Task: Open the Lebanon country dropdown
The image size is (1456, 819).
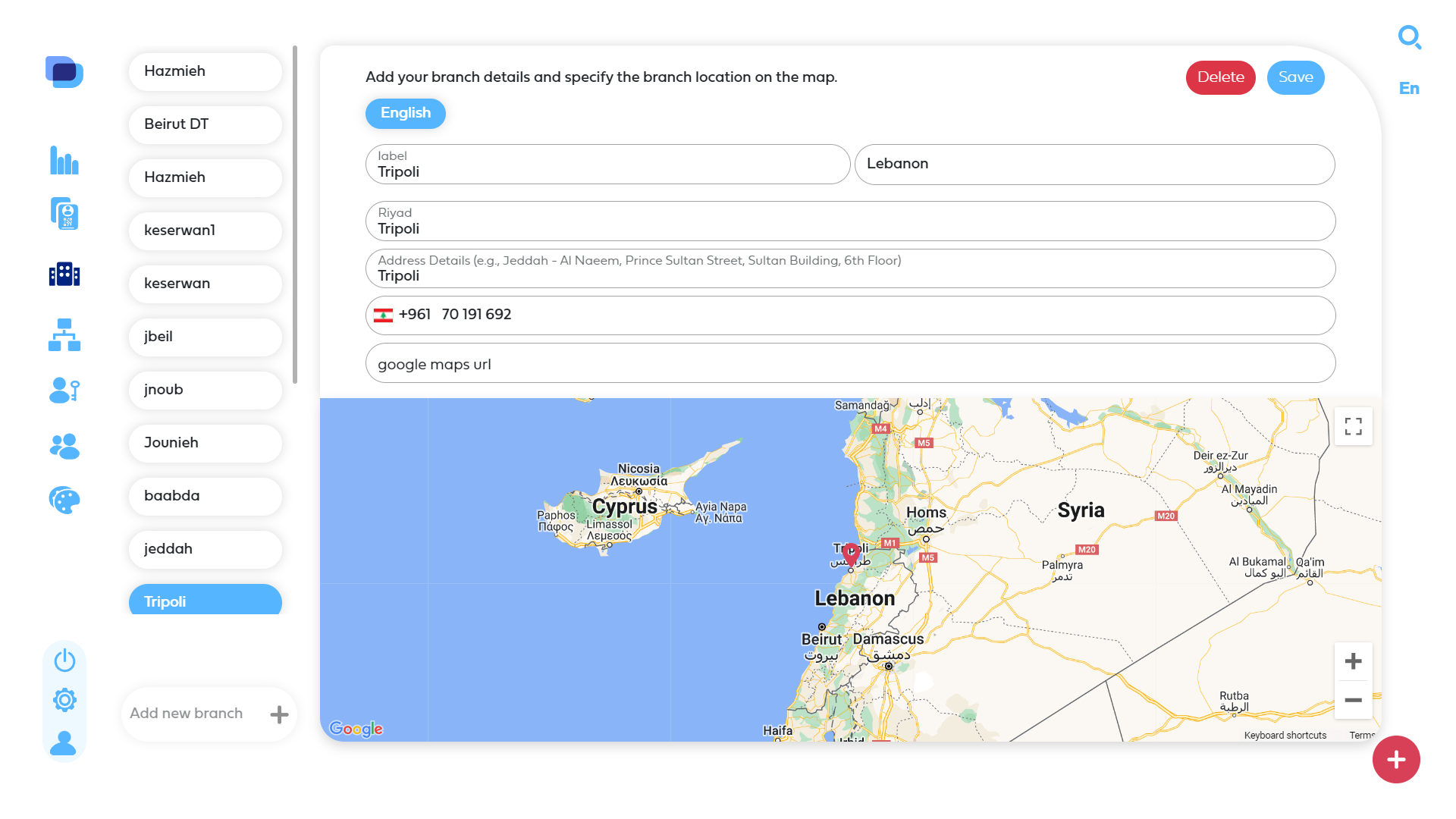Action: pyautogui.click(x=1094, y=164)
